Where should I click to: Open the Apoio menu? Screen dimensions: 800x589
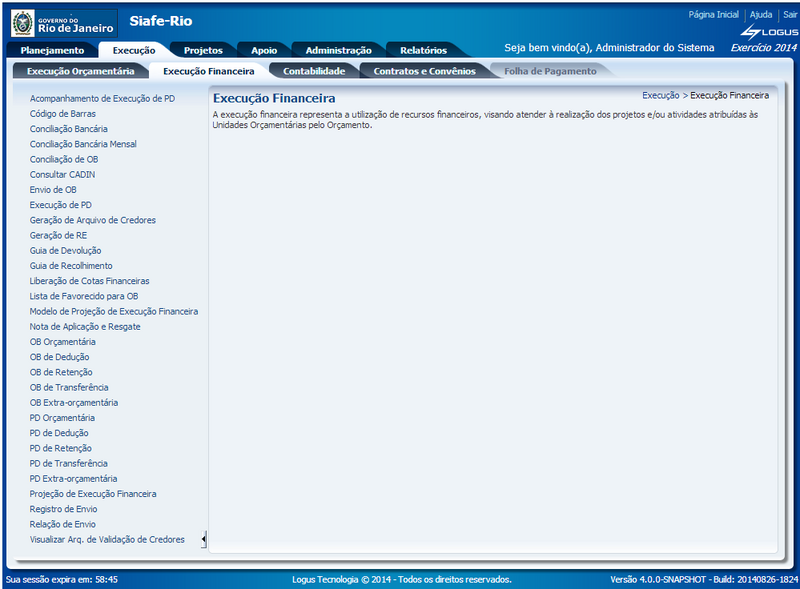(262, 47)
